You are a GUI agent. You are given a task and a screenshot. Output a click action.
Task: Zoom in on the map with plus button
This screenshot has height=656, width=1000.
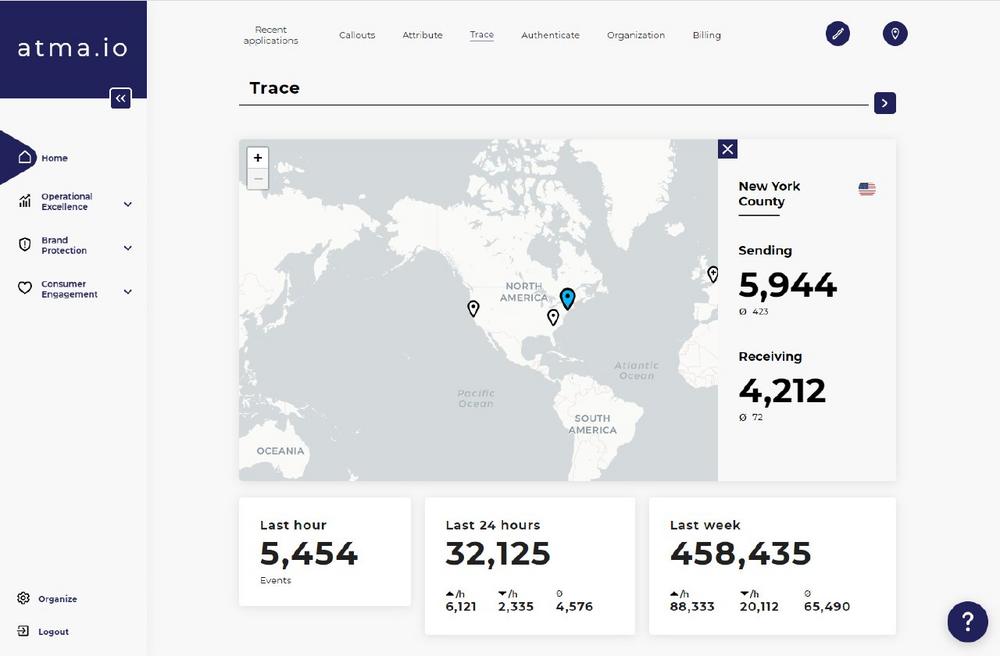click(258, 158)
